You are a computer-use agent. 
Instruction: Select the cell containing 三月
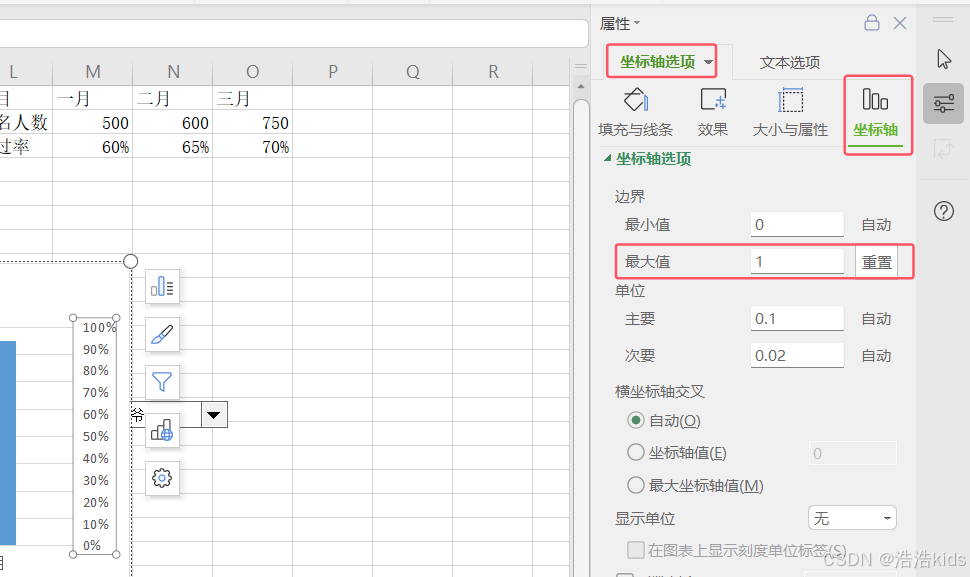252,98
